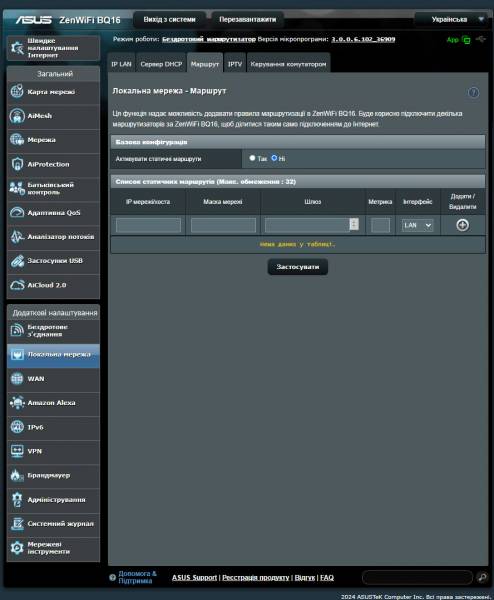This screenshot has height=600, width=494.
Task: Click the AiMesh status icon beside App
Action: point(466,40)
